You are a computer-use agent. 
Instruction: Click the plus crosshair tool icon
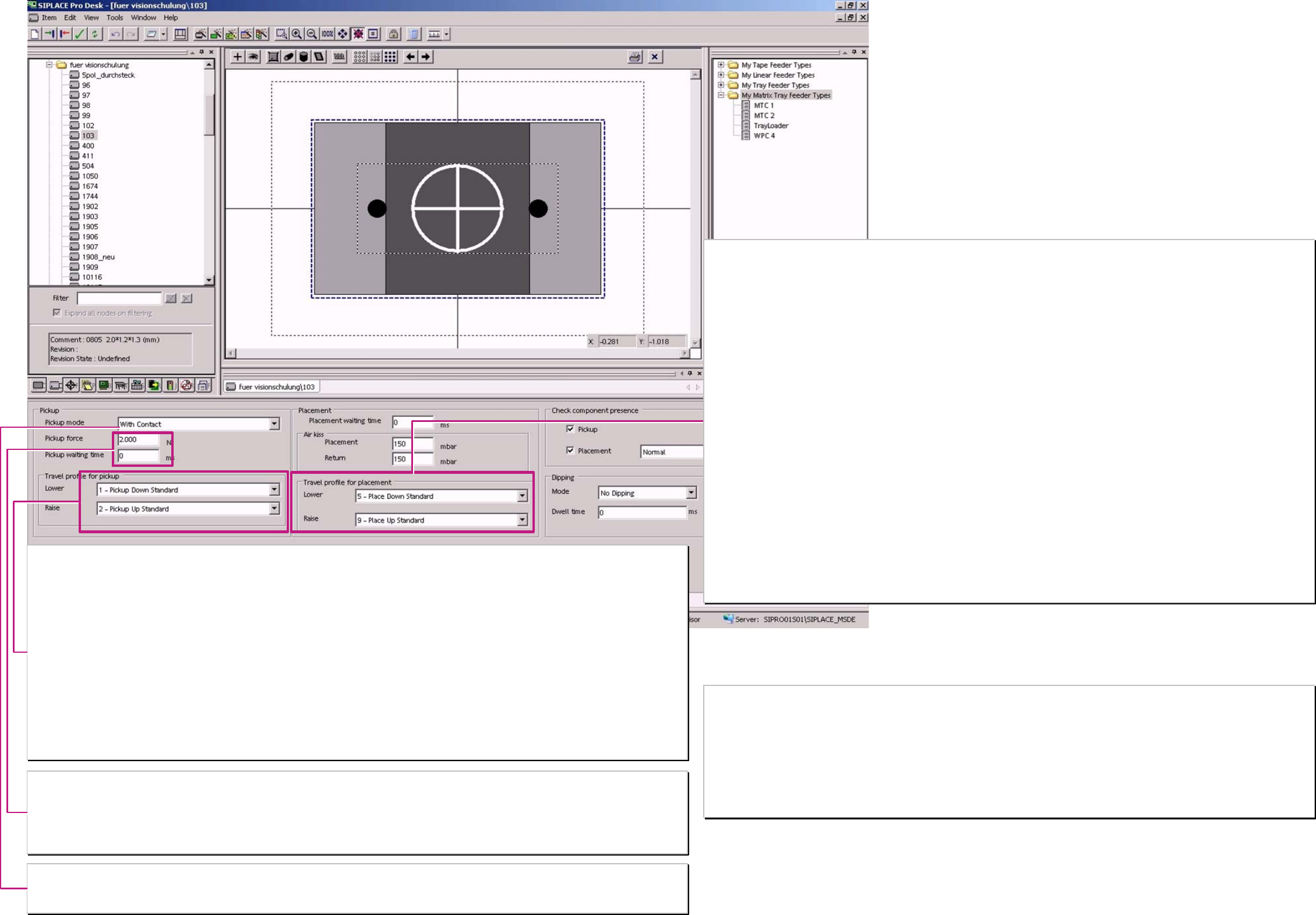coord(238,57)
